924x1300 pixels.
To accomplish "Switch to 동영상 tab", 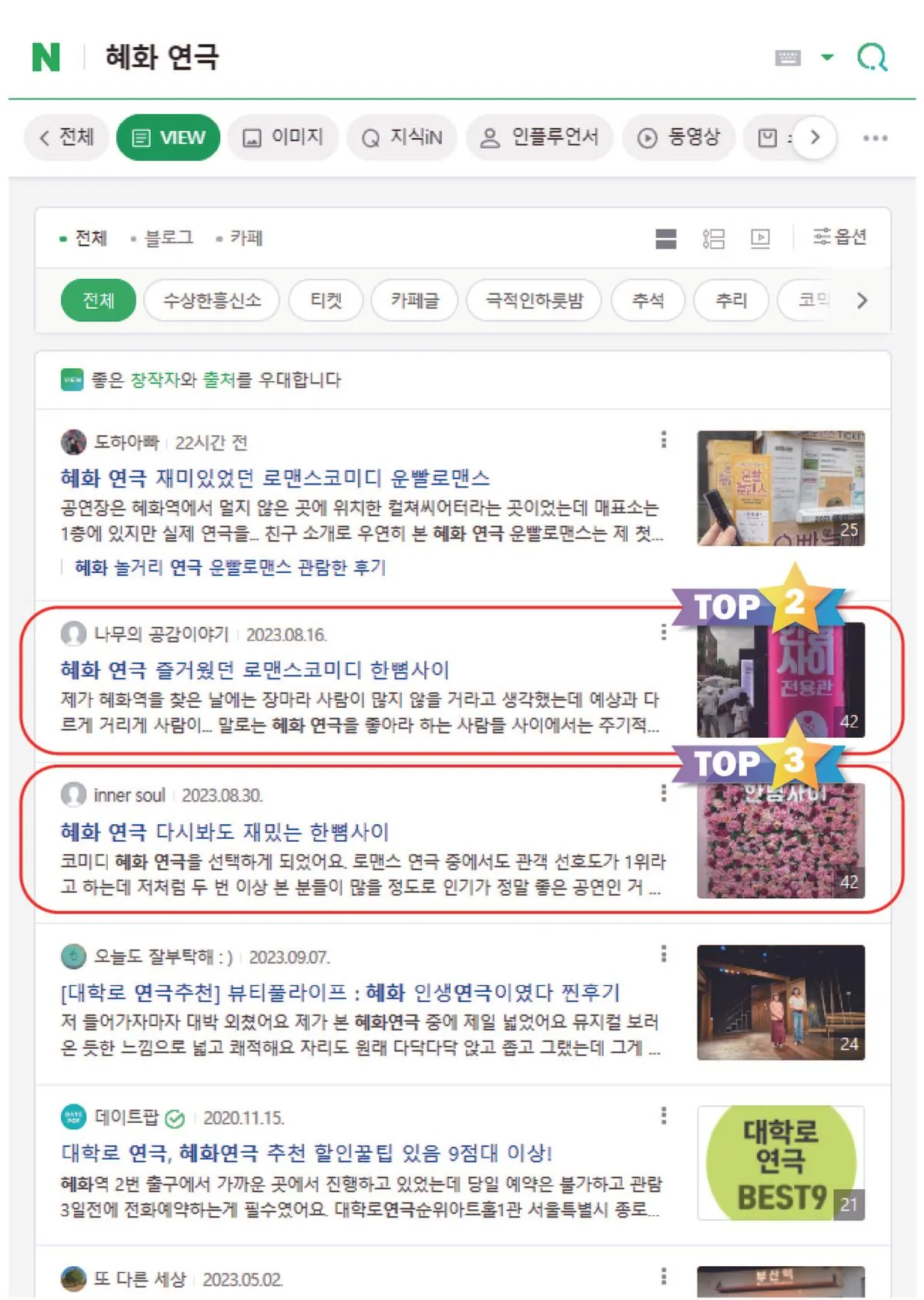I will click(678, 138).
